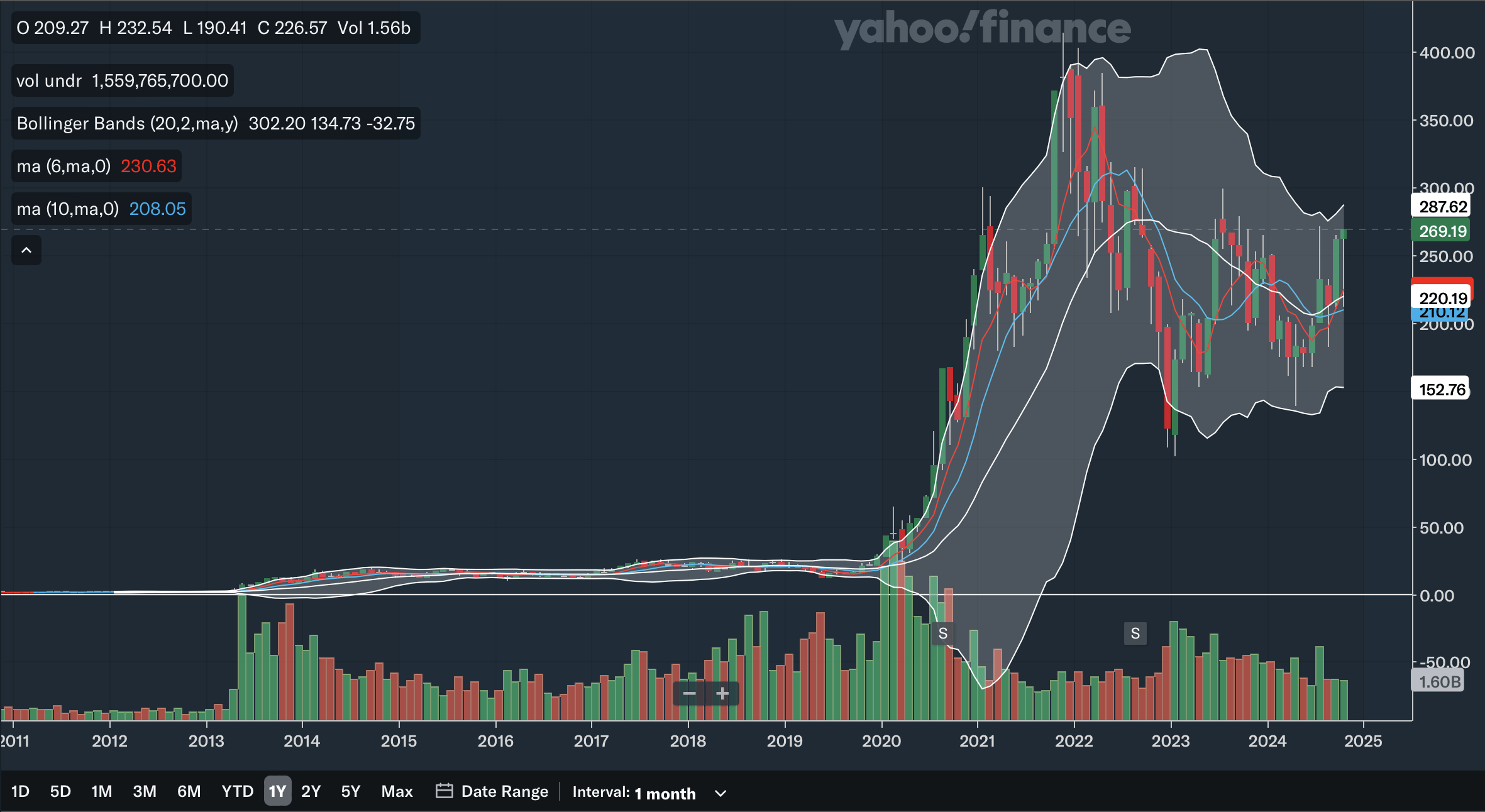Select the 6M time range
1485x812 pixels.
click(x=189, y=791)
